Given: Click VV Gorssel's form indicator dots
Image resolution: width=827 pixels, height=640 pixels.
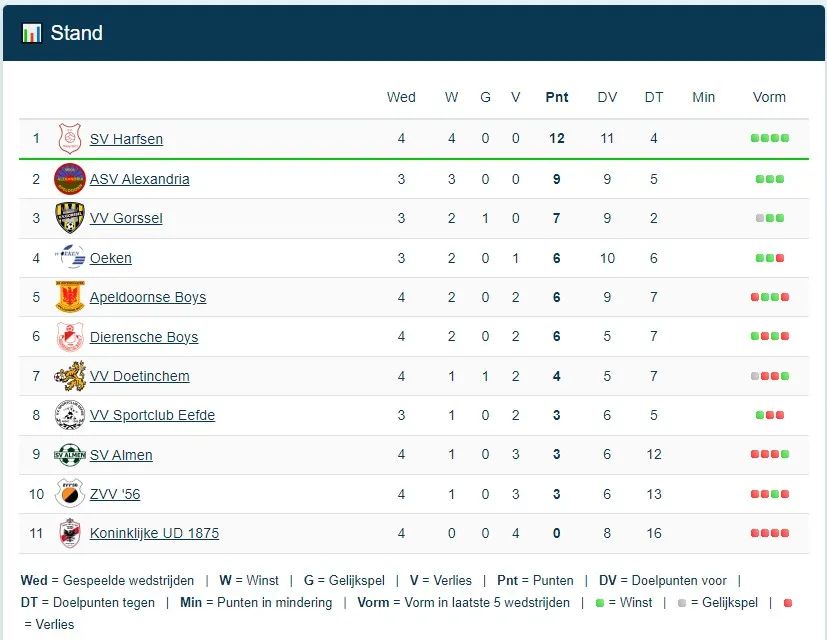Looking at the screenshot, I should (x=769, y=218).
